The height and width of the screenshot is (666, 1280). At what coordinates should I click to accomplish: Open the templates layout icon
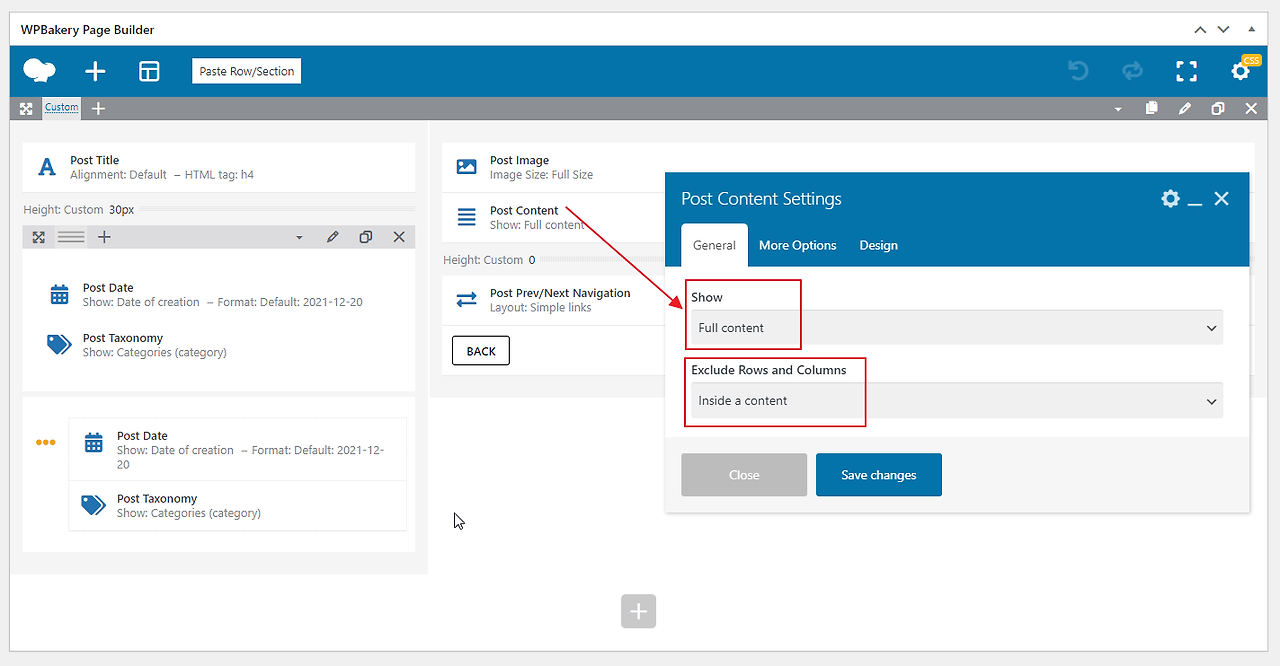tap(149, 71)
